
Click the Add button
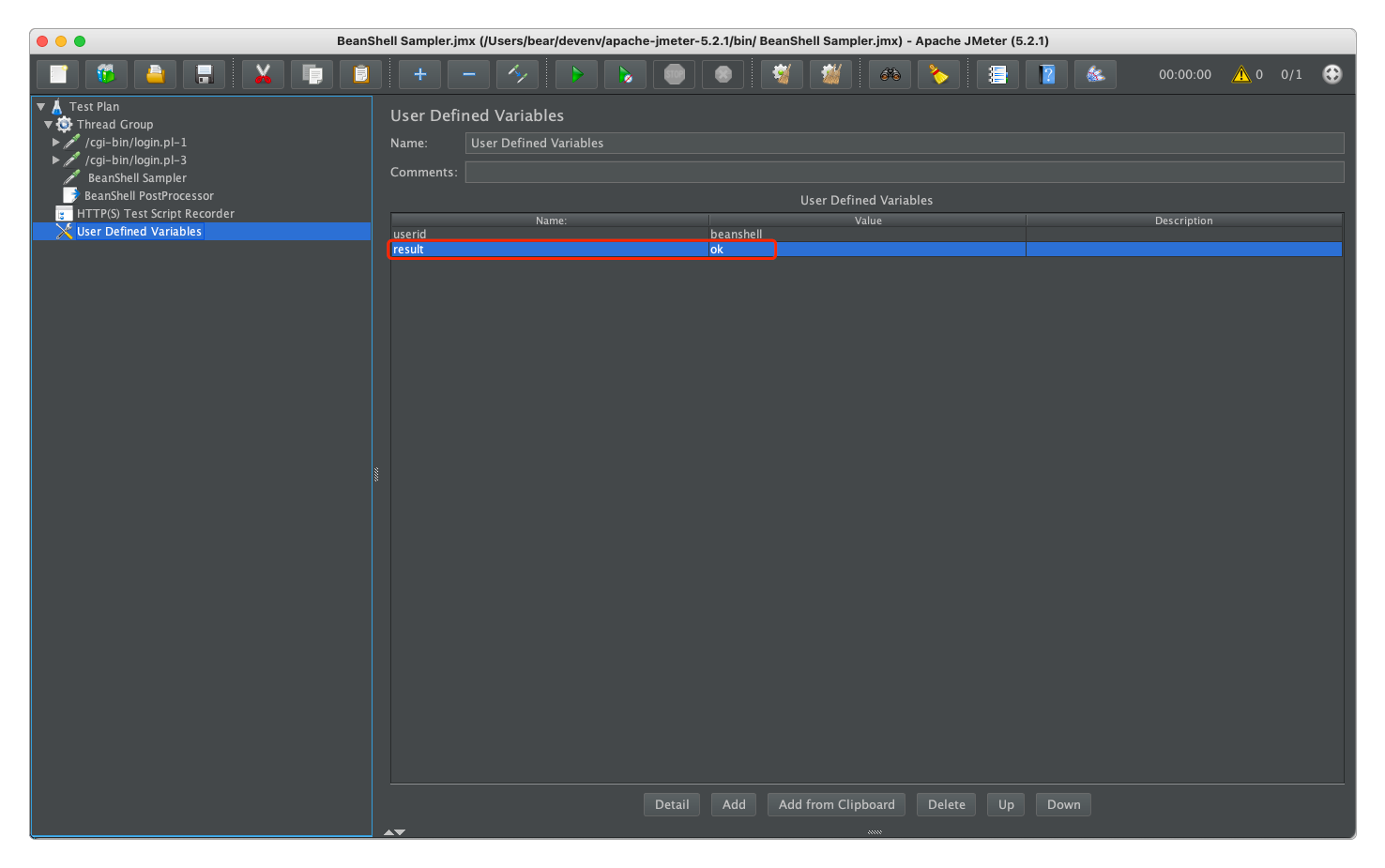(734, 804)
